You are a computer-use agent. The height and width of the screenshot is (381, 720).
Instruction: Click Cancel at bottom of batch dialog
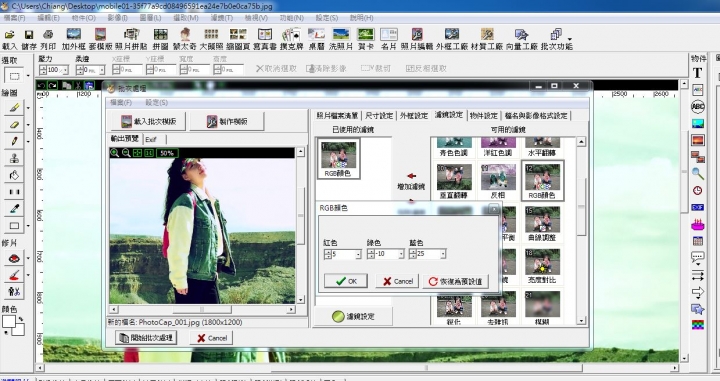coord(212,338)
